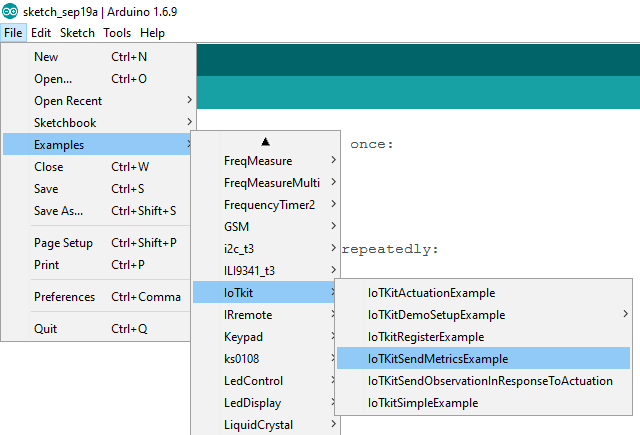Viewport: 640px width, 435px height.
Task: Open Preferences from the File menu
Action: coord(97,297)
